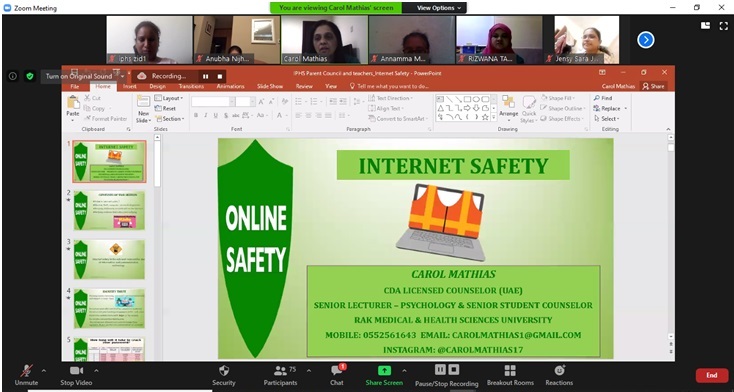Viewport: 734px width, 392px height.
Task: Click the green Share Screen icon
Action: click(384, 370)
